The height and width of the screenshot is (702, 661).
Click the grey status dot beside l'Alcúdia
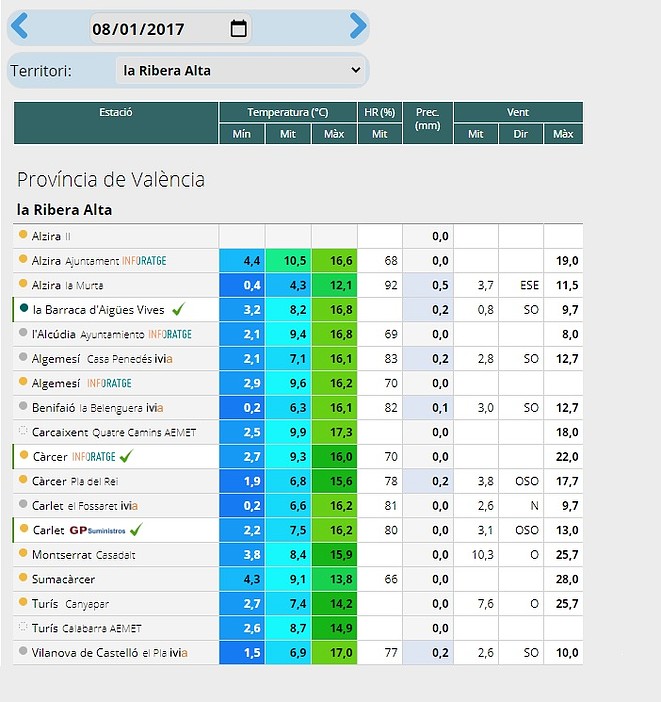coord(23,332)
